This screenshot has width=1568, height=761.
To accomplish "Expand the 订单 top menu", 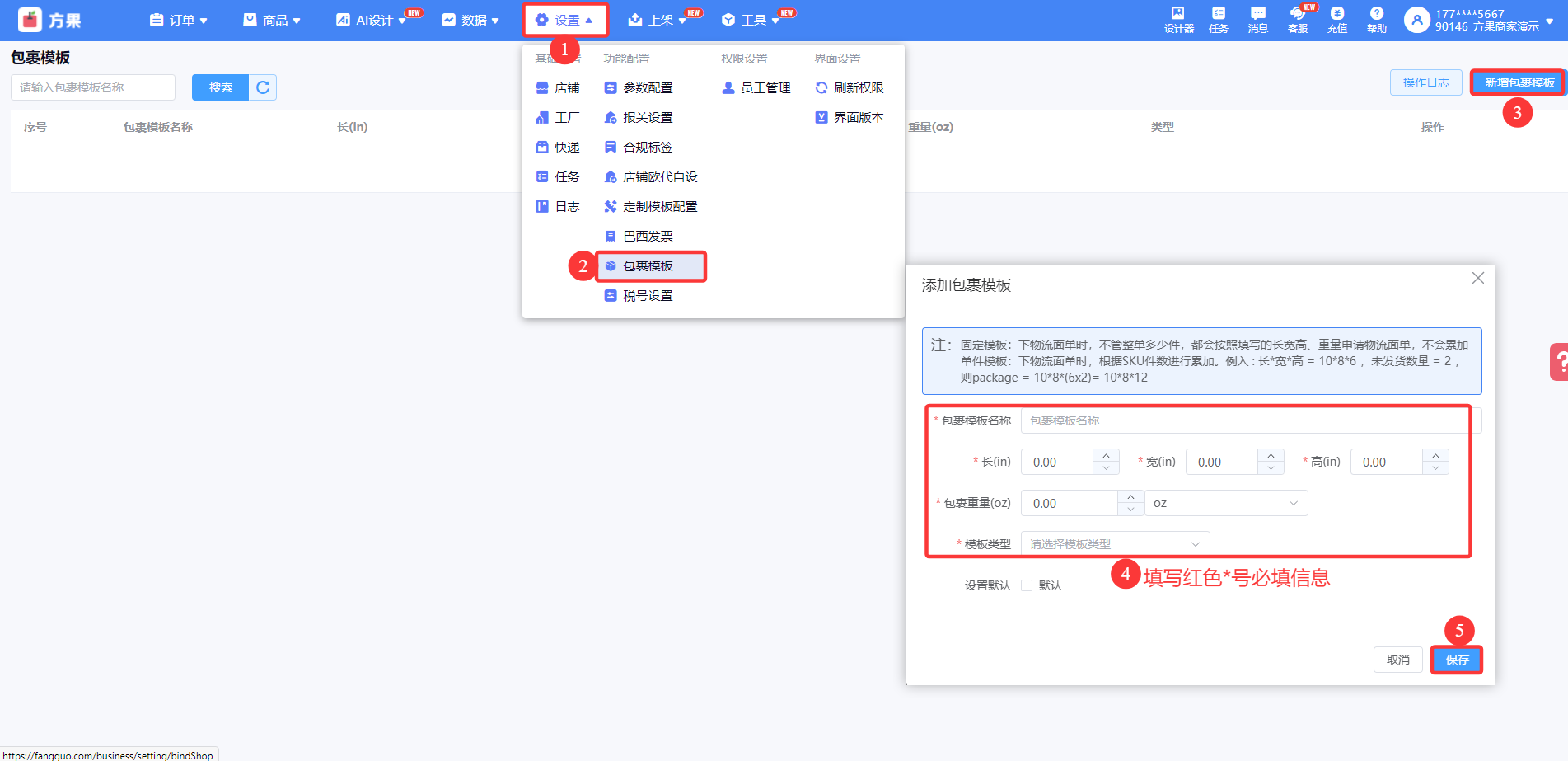I will (x=179, y=20).
